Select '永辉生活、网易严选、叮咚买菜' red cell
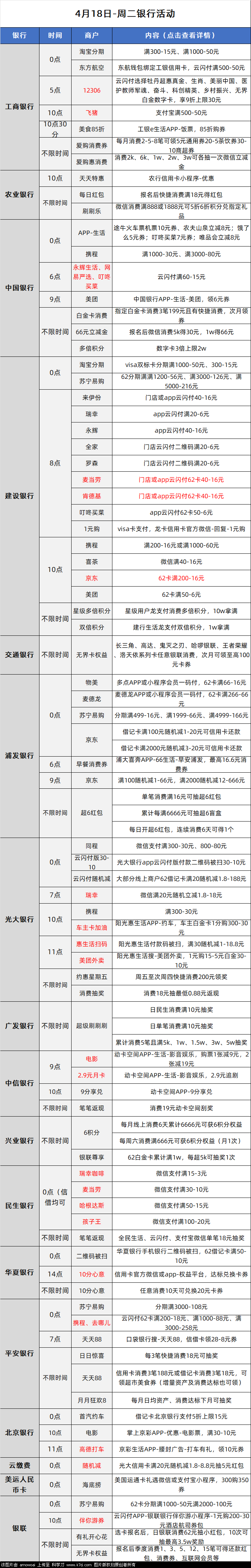Screen dimensions: 251x1568 click(91, 277)
